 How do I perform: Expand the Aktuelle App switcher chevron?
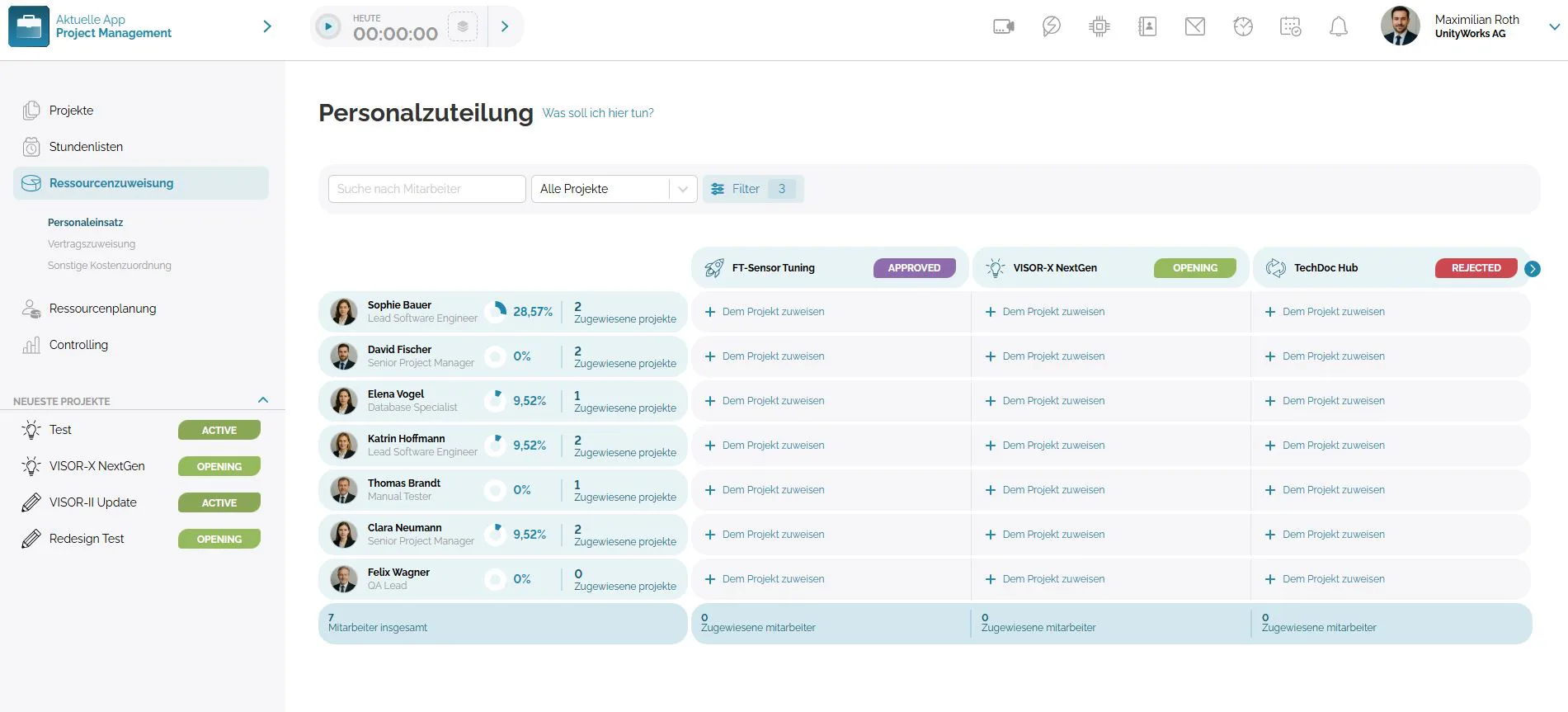266,26
